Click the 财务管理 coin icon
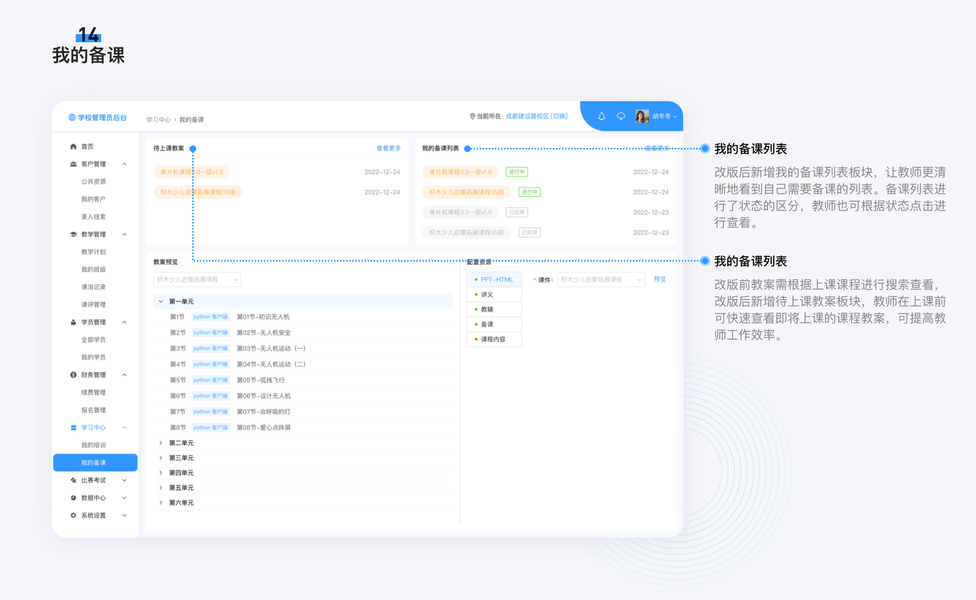 click(x=73, y=375)
